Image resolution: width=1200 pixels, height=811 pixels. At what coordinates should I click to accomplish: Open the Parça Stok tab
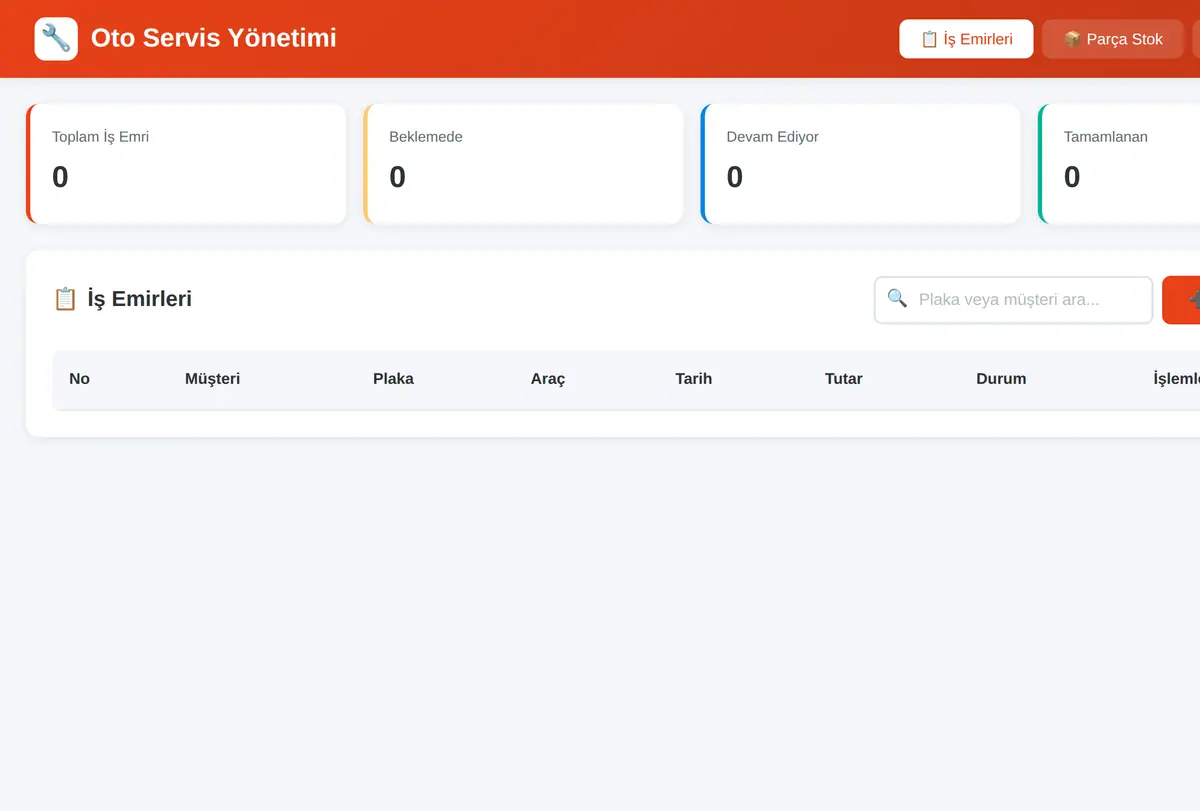[x=1113, y=39]
